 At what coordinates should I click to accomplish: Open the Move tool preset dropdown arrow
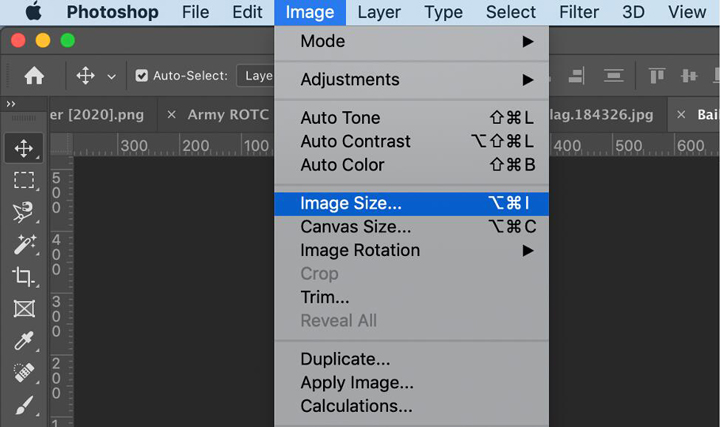111,76
